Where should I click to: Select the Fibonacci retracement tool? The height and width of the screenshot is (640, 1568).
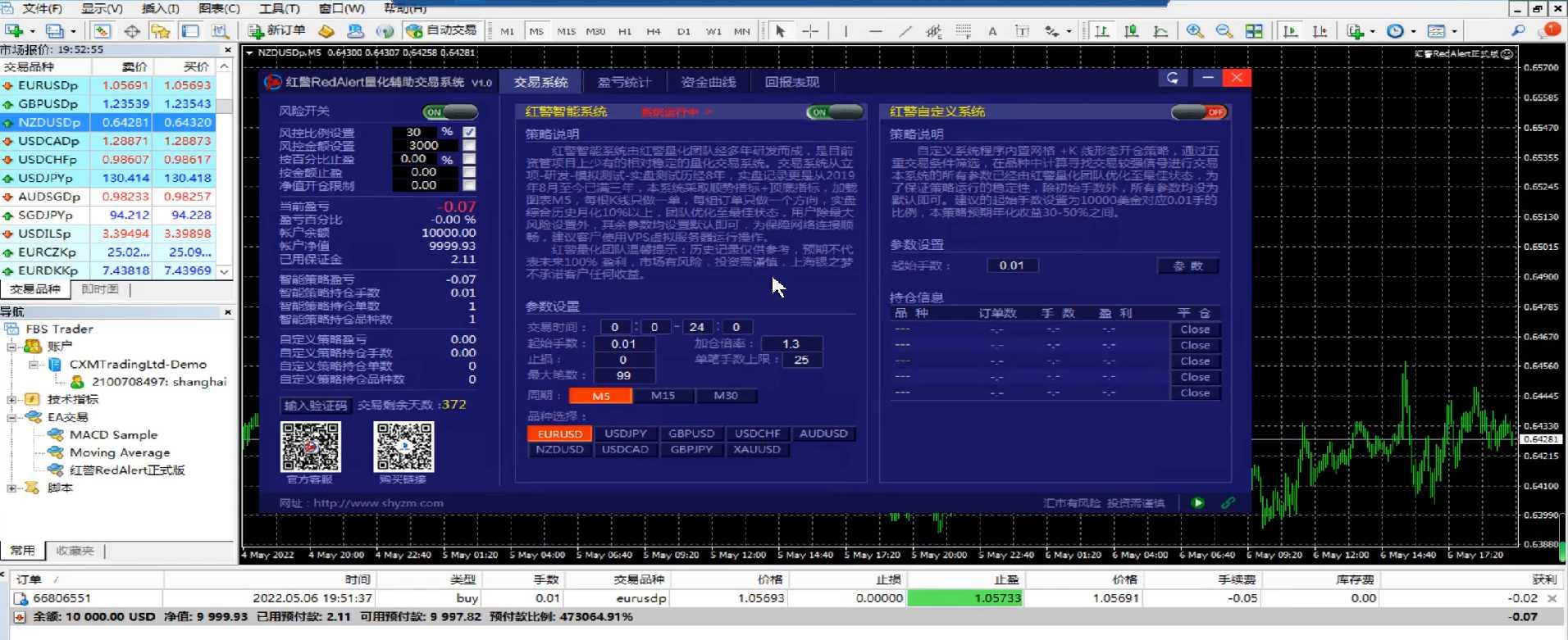coord(963,31)
